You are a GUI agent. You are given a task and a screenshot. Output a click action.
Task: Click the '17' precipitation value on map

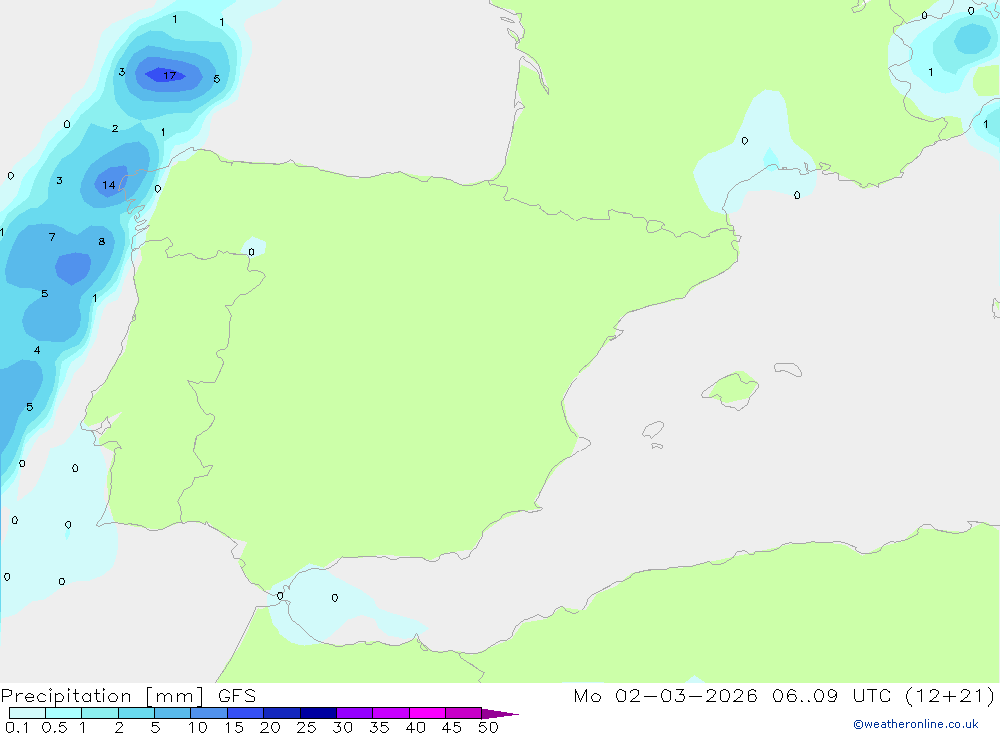click(169, 75)
